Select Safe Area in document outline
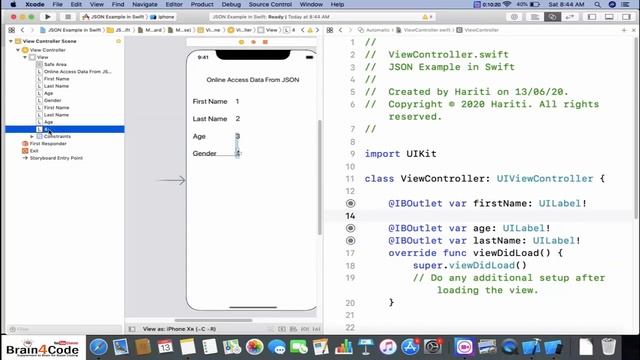 55,64
